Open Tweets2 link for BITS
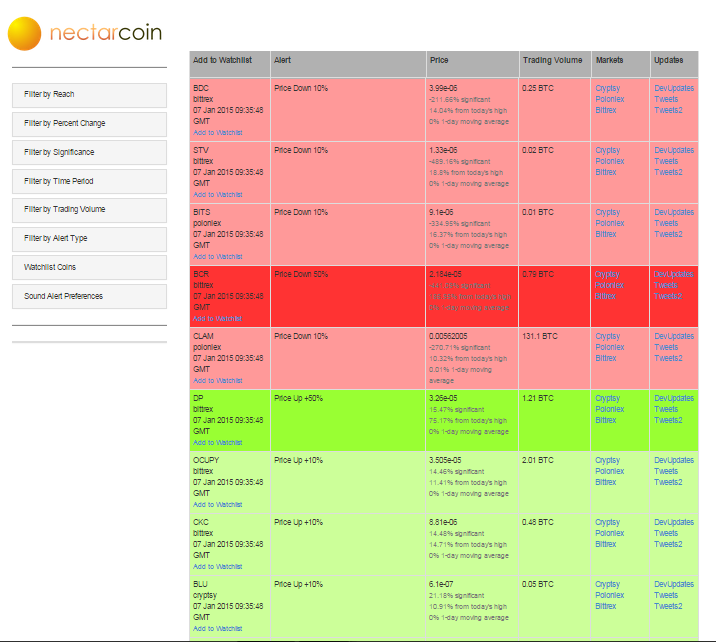 tap(669, 234)
